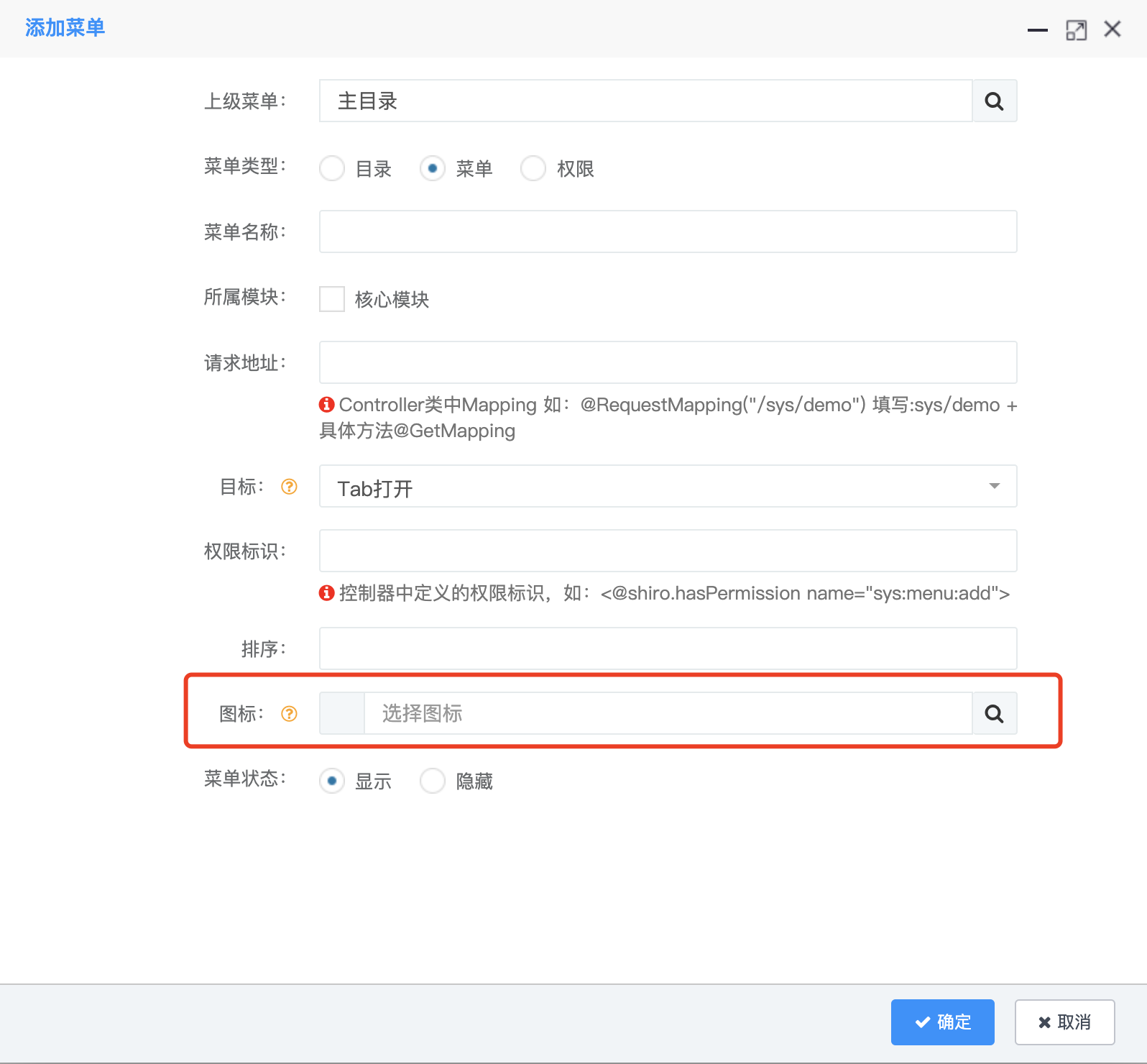Image resolution: width=1147 pixels, height=1064 pixels.
Task: Click the icon preview box beside 选择图标
Action: pyautogui.click(x=342, y=714)
